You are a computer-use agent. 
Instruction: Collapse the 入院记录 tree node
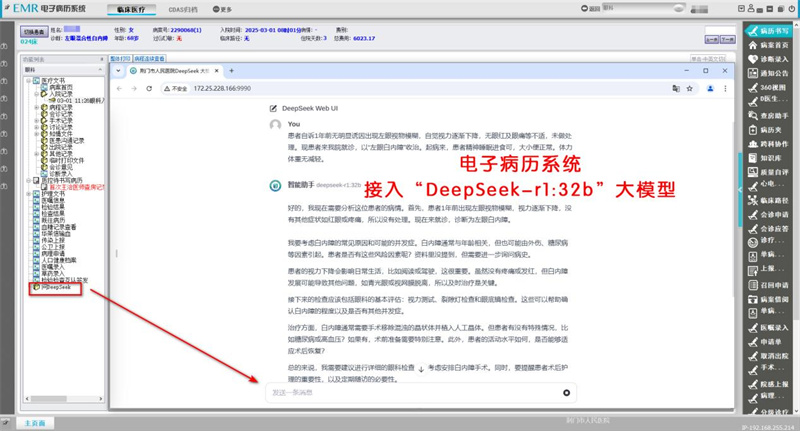[36, 94]
